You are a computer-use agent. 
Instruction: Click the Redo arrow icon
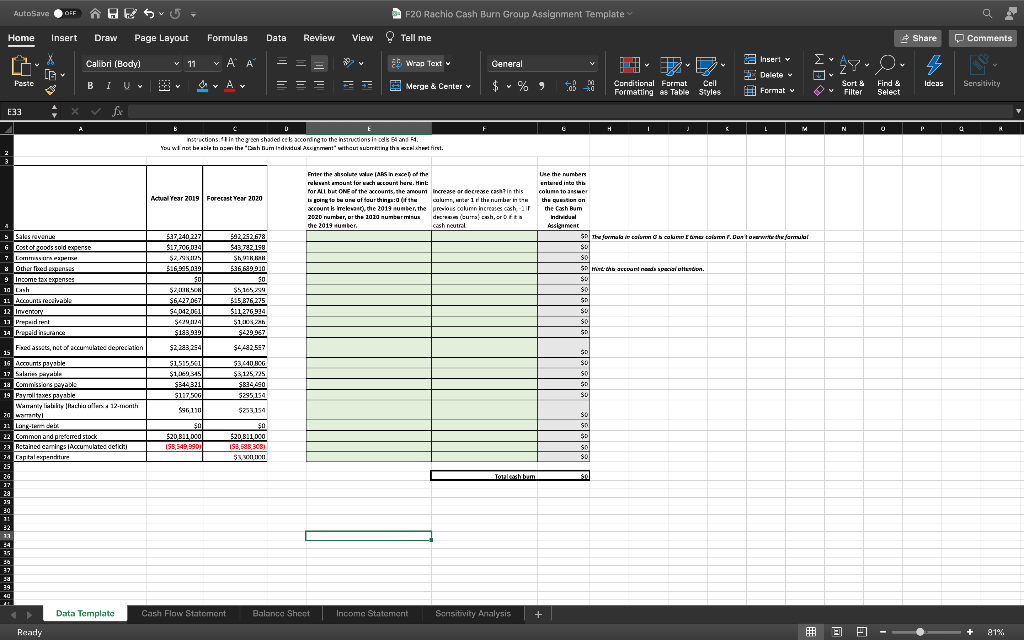coord(174,14)
